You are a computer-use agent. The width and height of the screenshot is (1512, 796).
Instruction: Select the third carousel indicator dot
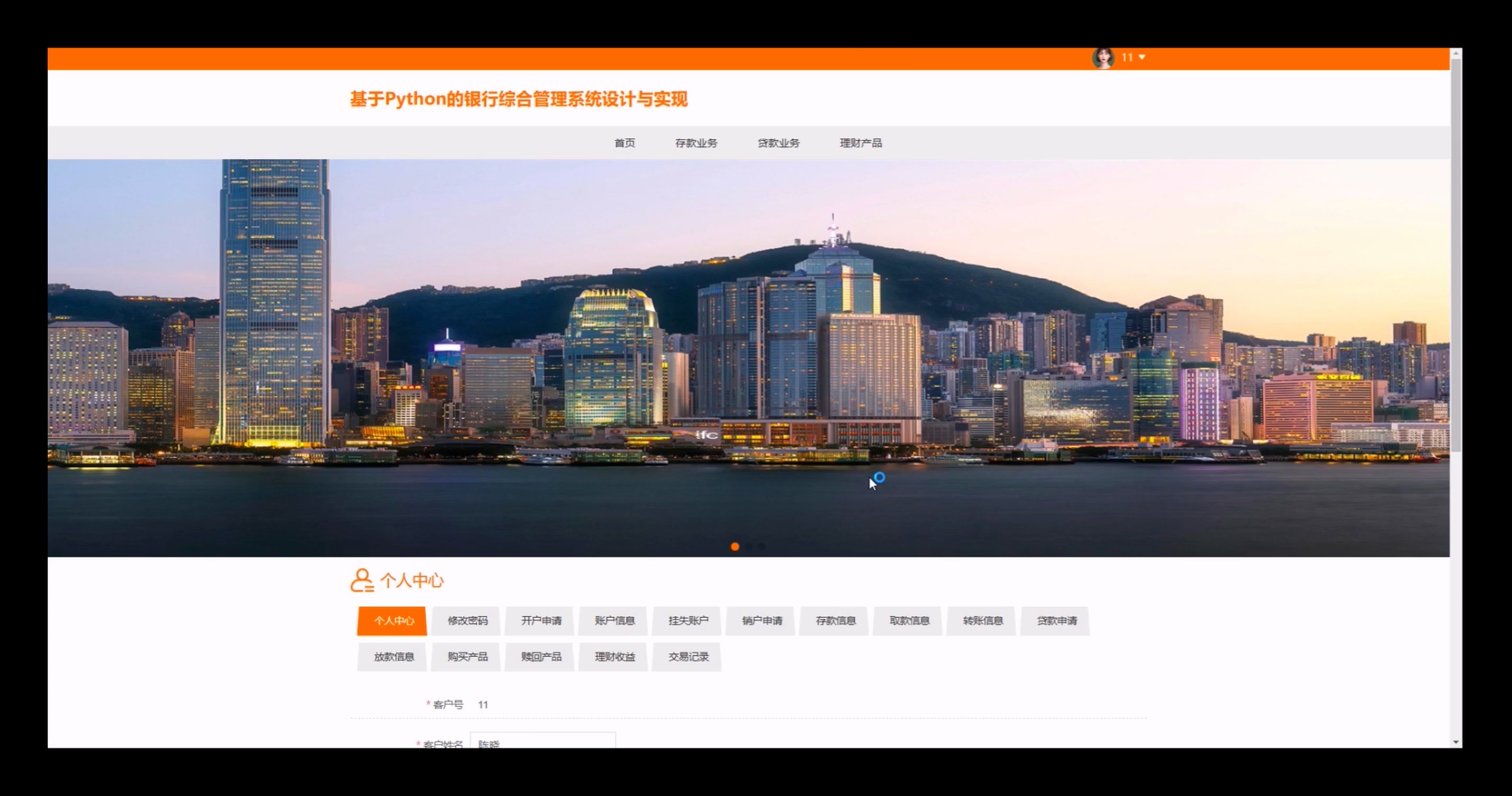pos(762,547)
